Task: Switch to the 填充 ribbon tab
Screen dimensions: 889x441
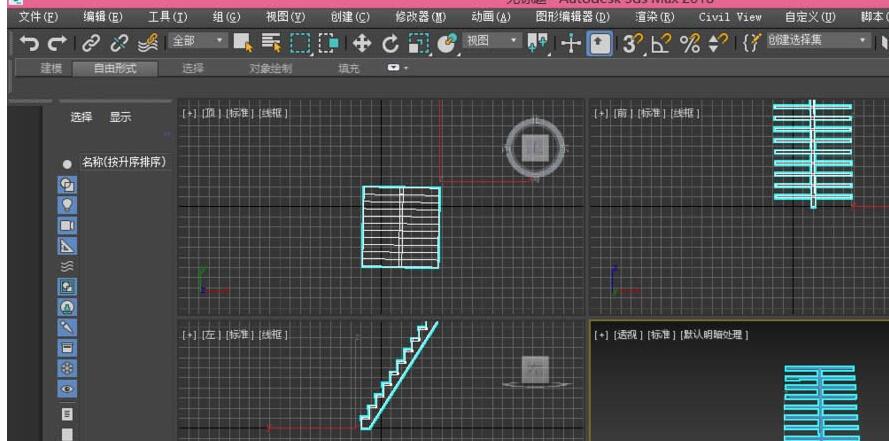Action: click(348, 69)
